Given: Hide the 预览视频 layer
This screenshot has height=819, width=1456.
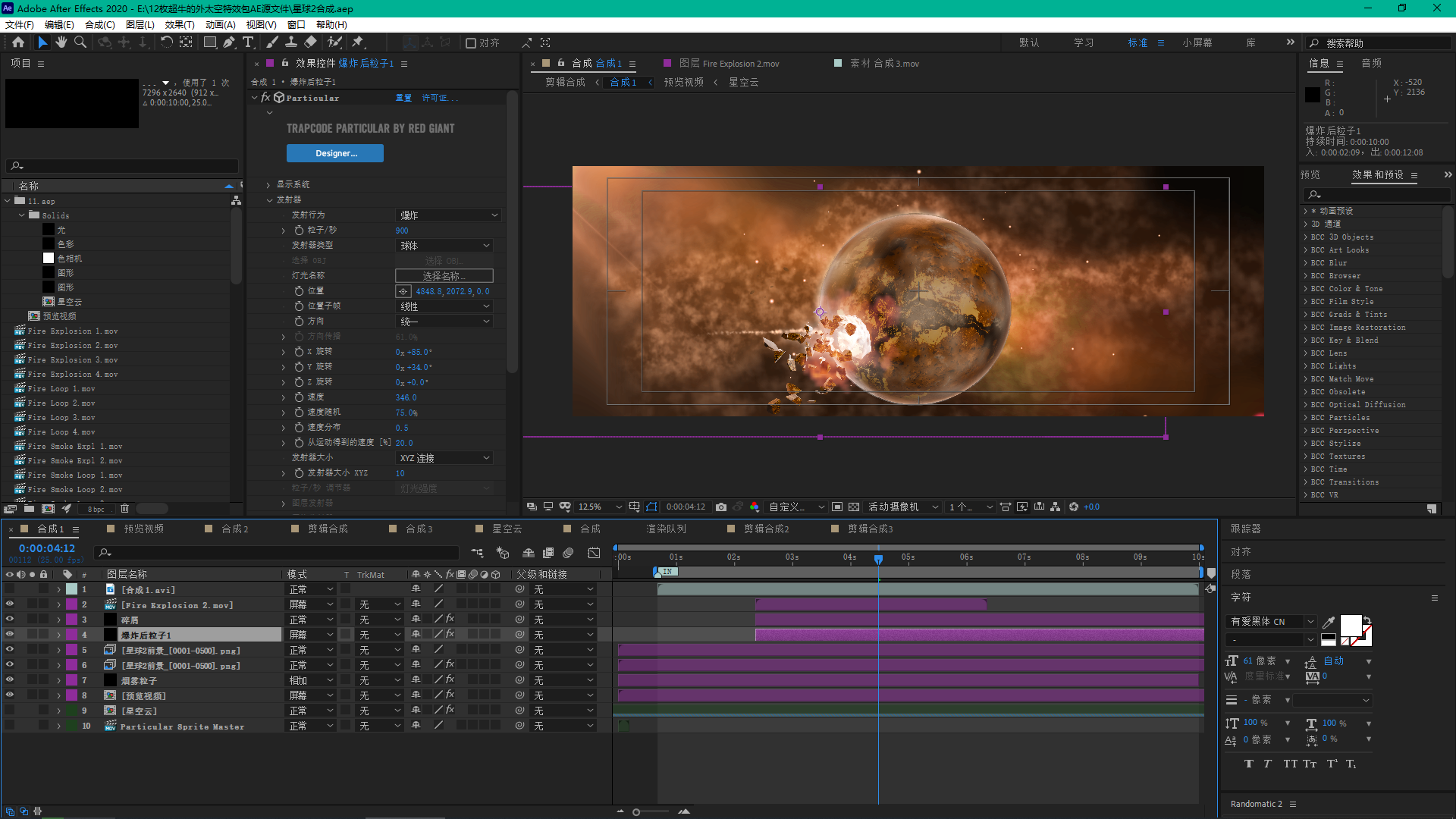Looking at the screenshot, I should (x=10, y=695).
